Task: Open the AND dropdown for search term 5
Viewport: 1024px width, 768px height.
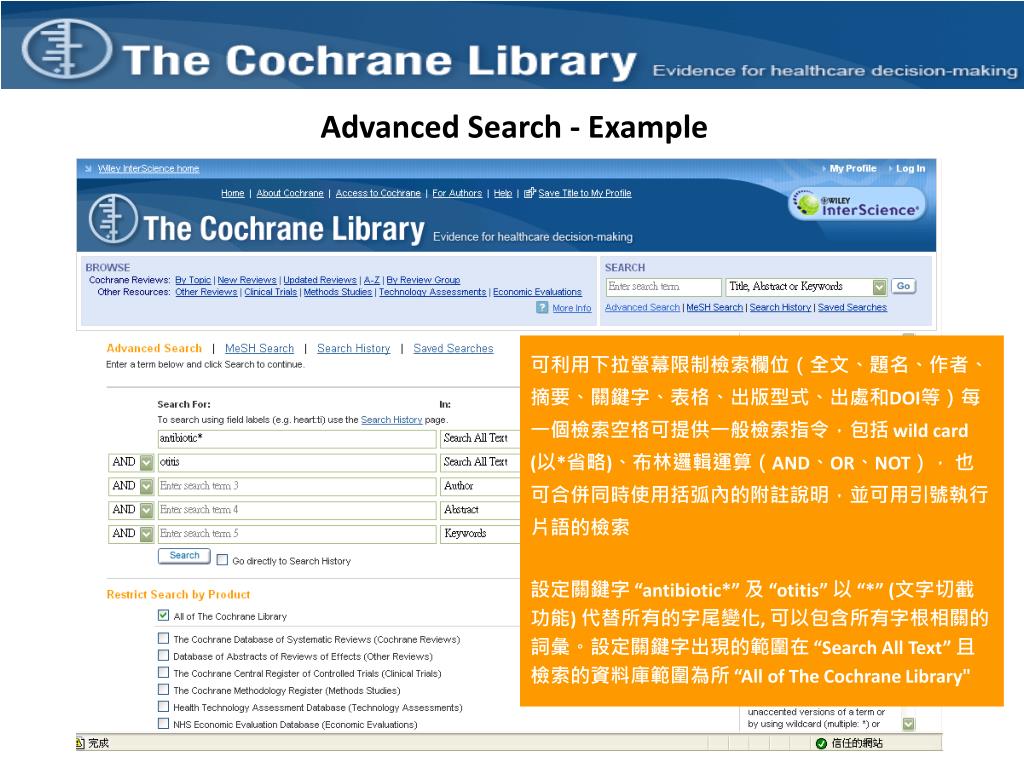Action: tap(131, 534)
